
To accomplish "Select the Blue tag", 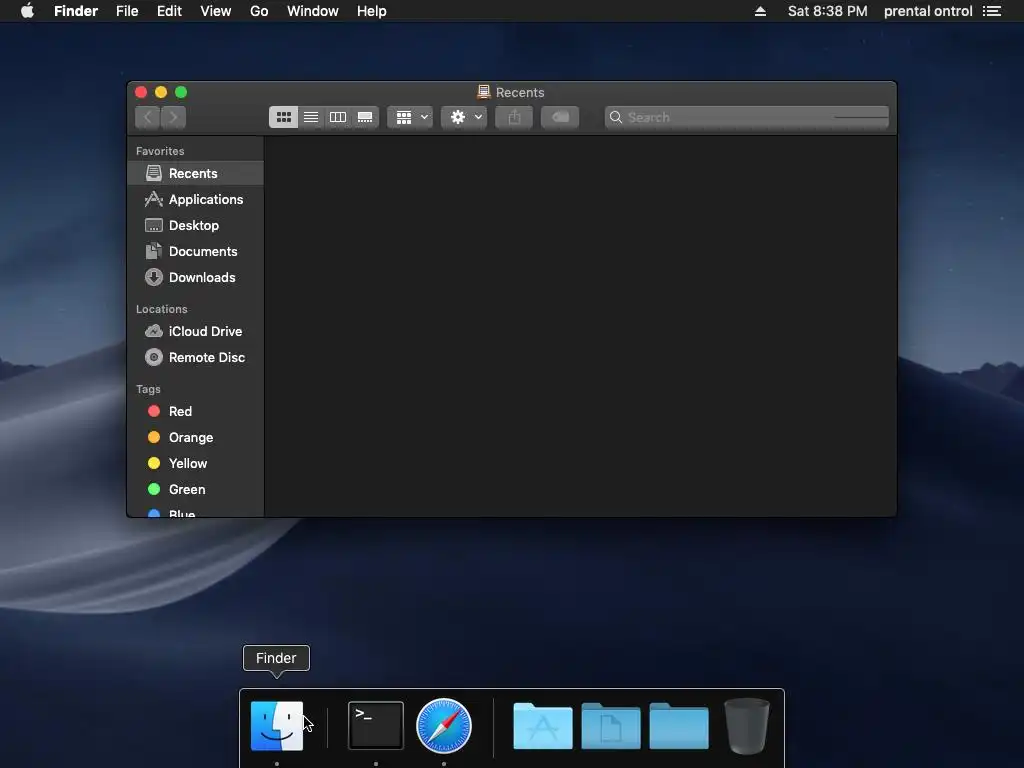I will pos(195,513).
